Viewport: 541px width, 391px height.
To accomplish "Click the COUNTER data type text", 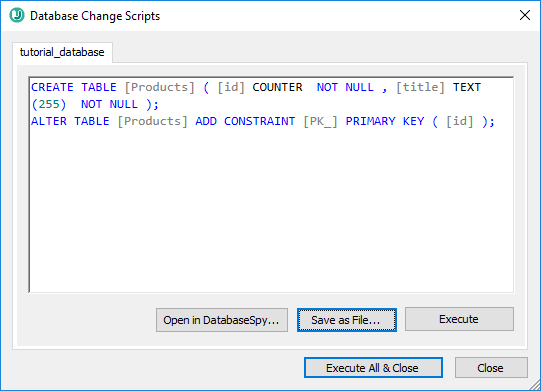I will pos(277,87).
